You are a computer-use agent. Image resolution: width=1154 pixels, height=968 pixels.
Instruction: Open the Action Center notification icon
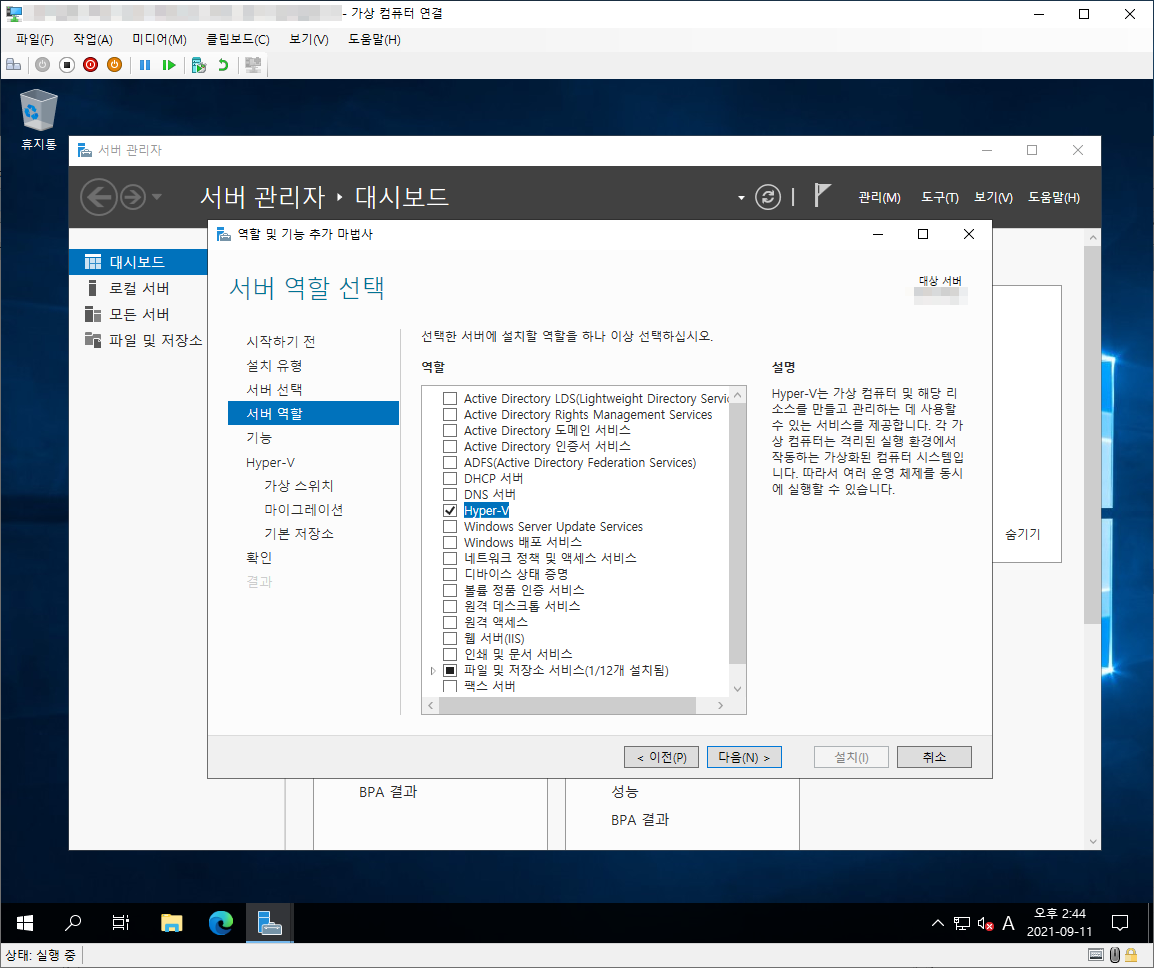pyautogui.click(x=1120, y=922)
